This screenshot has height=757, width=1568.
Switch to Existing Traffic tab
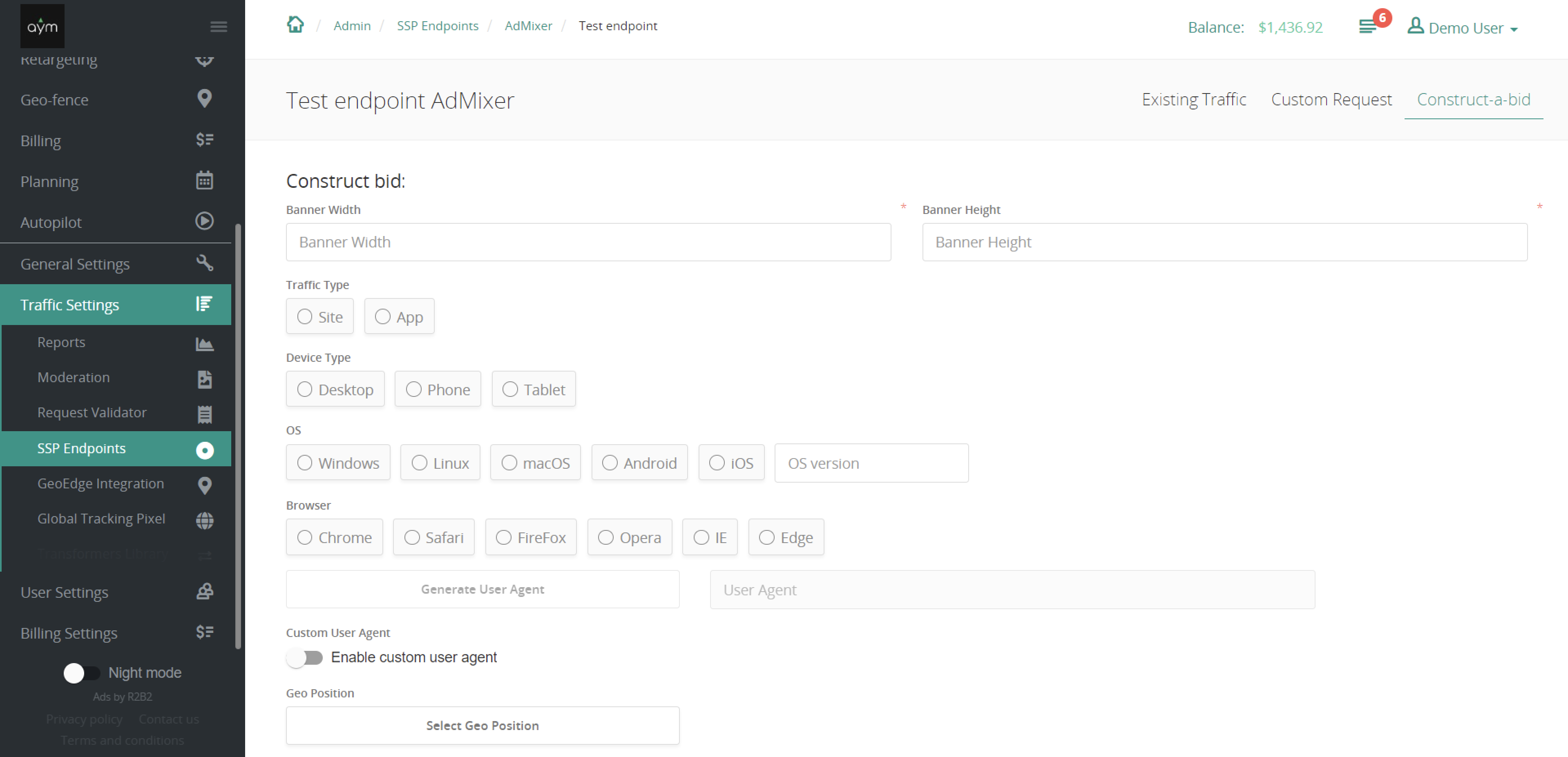pos(1194,99)
